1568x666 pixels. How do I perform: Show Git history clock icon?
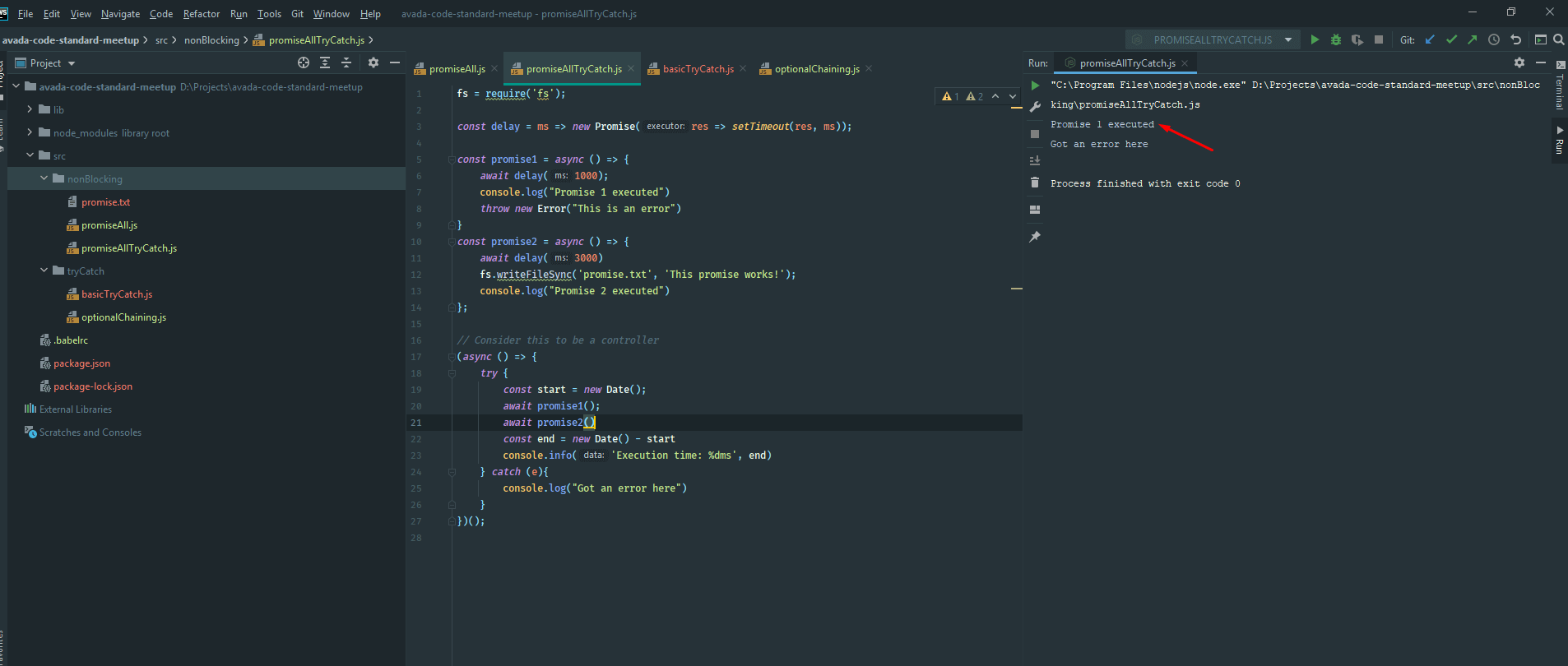[1494, 39]
